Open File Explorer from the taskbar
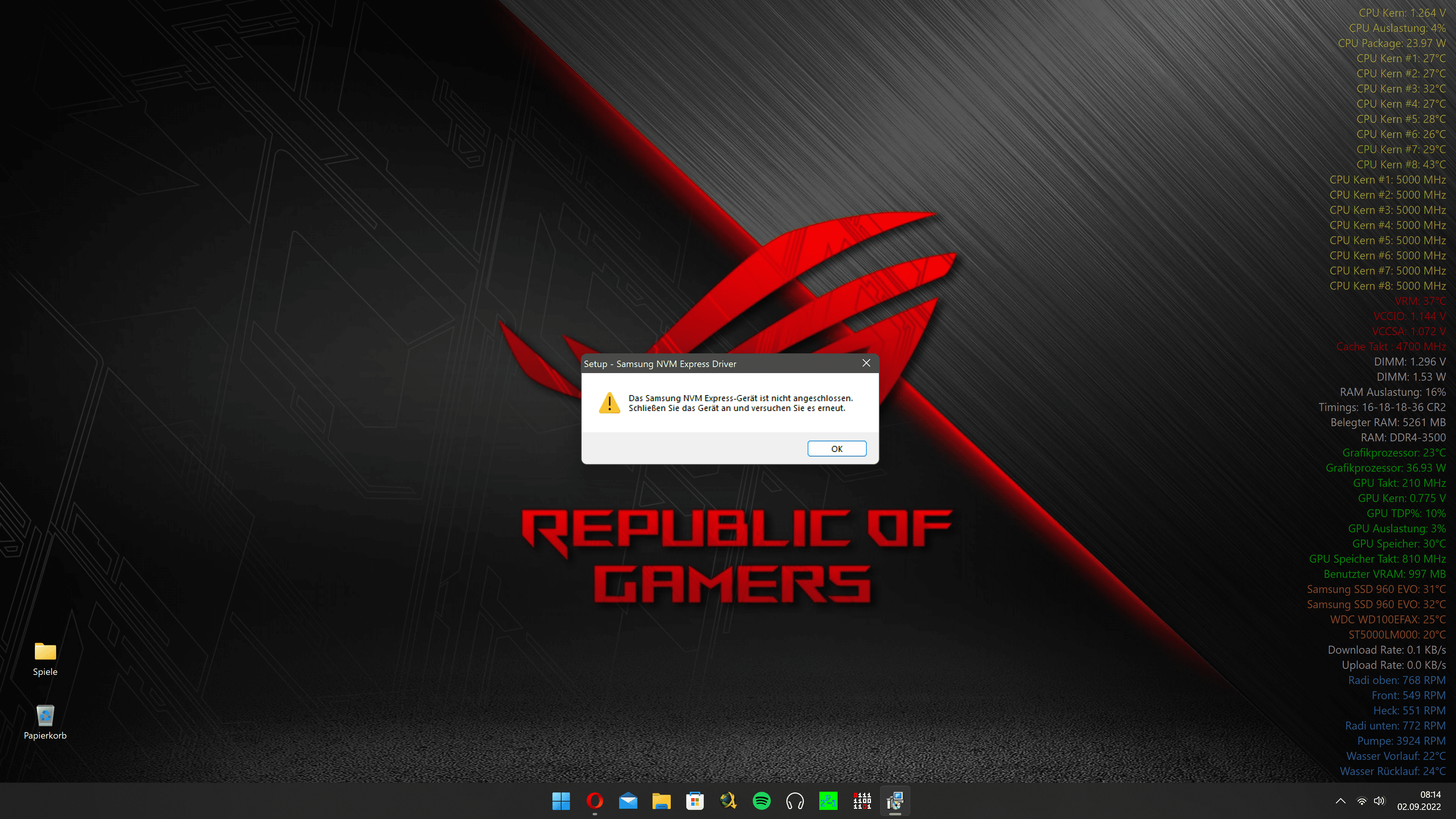Viewport: 1456px width, 819px height. [x=661, y=800]
